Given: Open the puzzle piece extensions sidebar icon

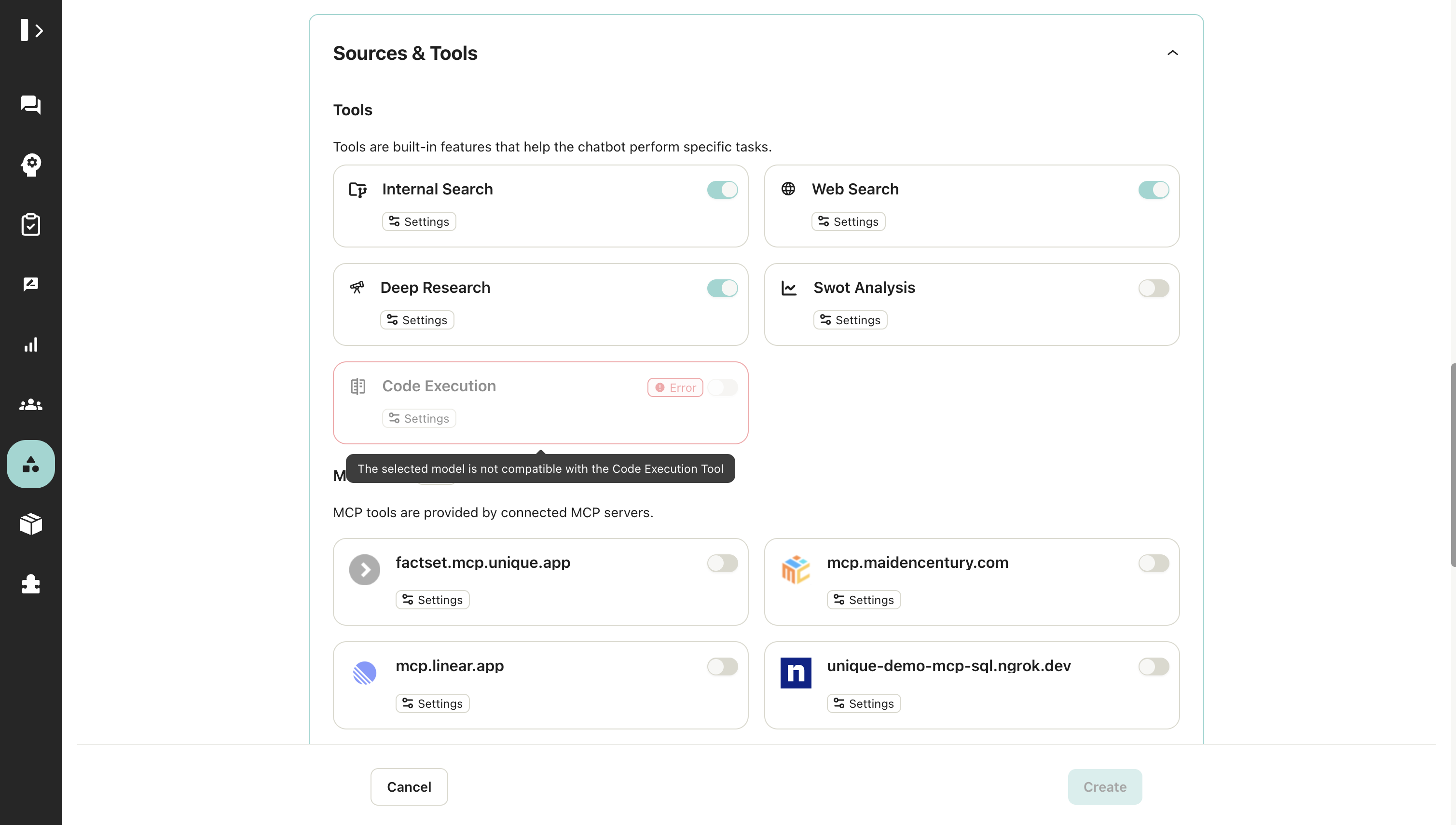Looking at the screenshot, I should [x=30, y=584].
